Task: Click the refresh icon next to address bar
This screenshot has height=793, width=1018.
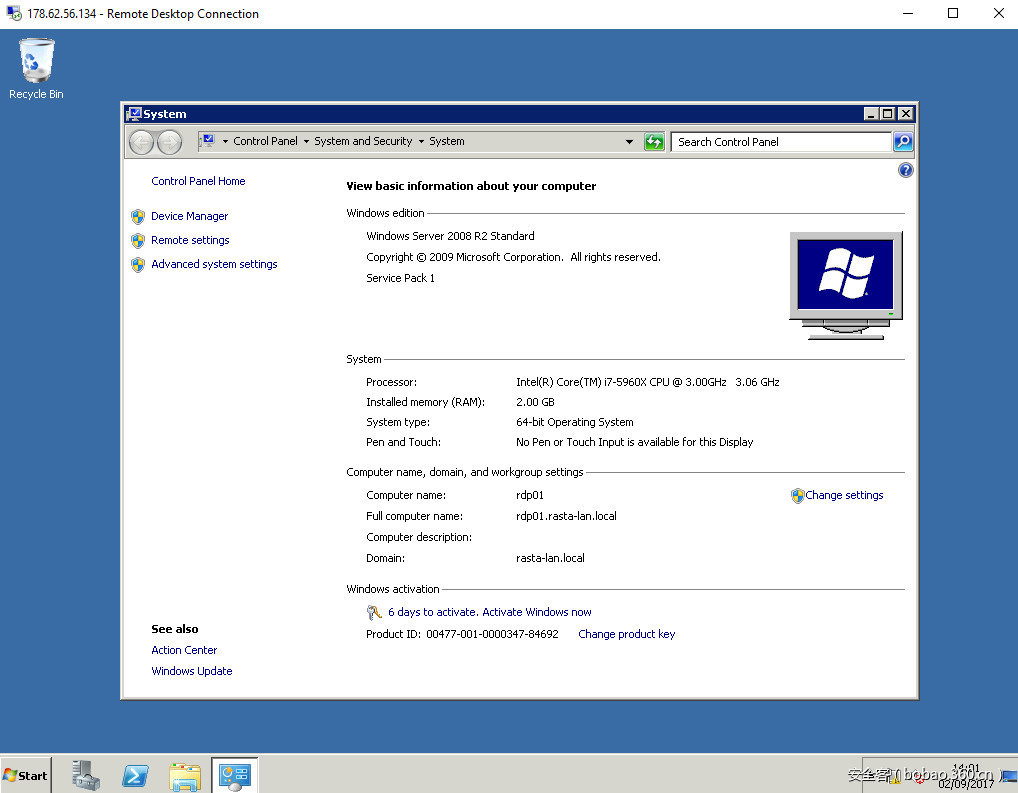Action: 654,142
